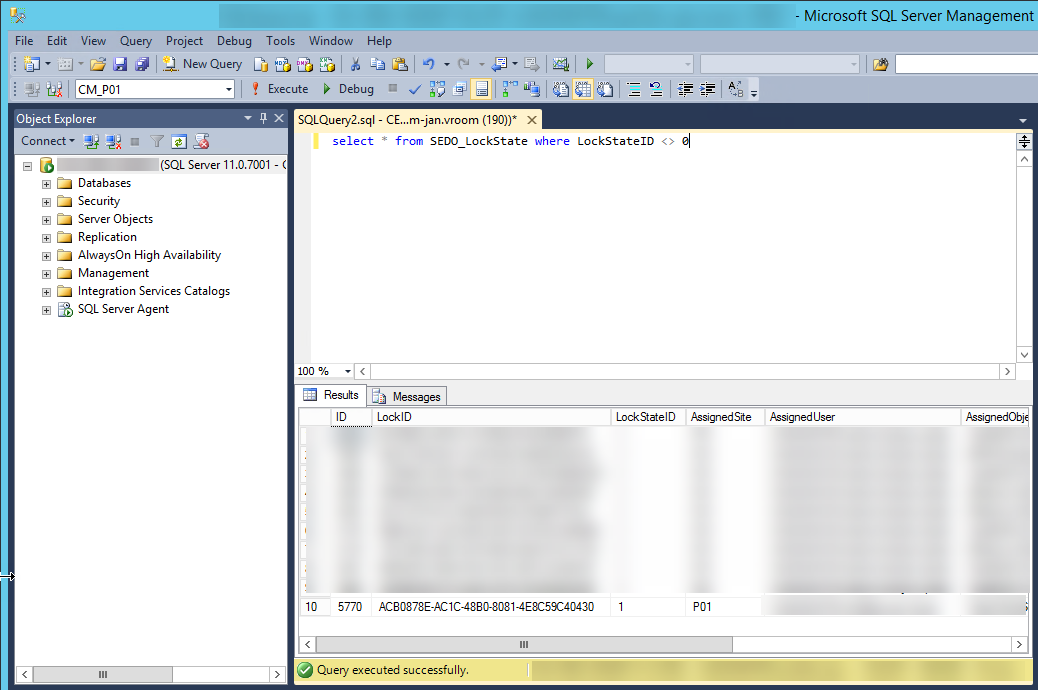This screenshot has height=690, width=1038.
Task: Expand the Security tree node
Action: pyautogui.click(x=46, y=201)
